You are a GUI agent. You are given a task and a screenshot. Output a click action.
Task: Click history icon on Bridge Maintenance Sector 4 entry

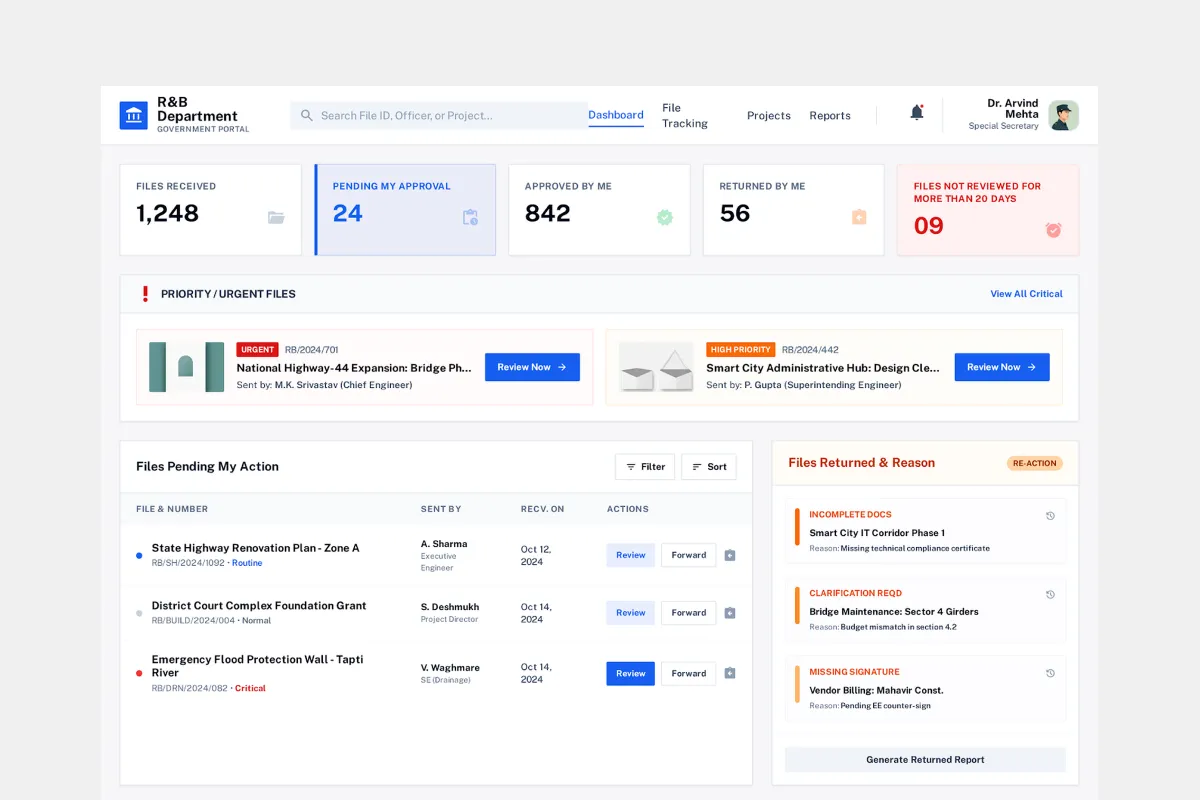point(1050,593)
